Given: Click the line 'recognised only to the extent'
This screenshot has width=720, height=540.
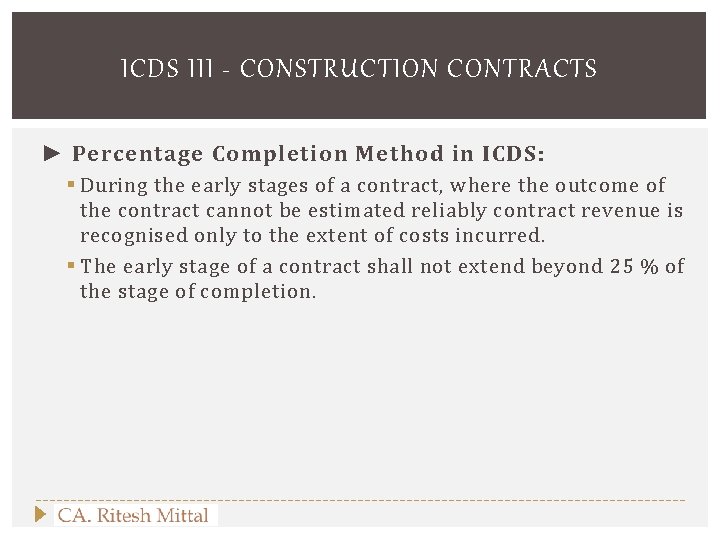Looking at the screenshot, I should point(312,236).
